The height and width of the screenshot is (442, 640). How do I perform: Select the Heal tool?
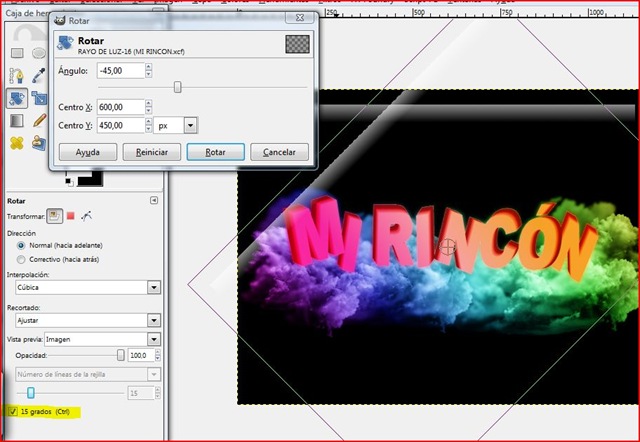[17, 143]
